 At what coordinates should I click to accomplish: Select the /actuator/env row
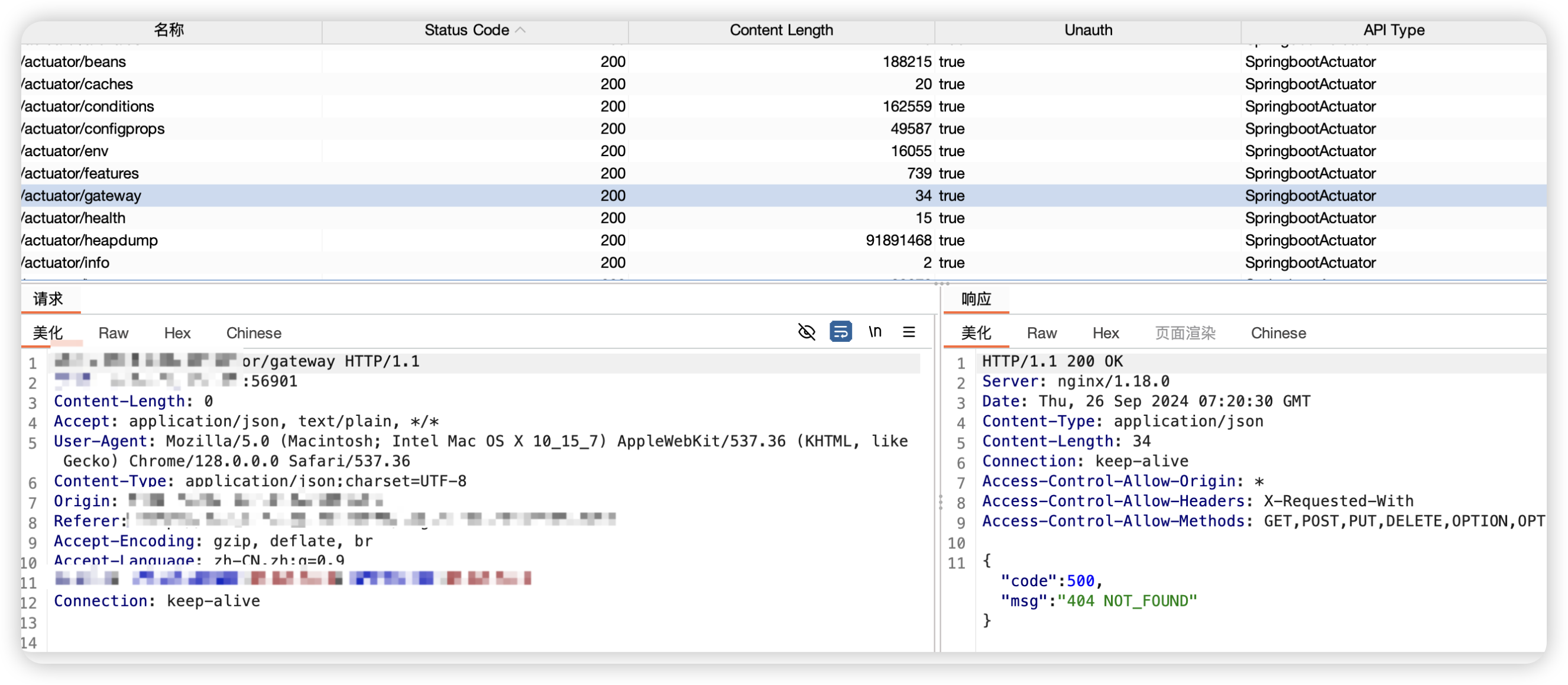pyautogui.click(x=783, y=151)
